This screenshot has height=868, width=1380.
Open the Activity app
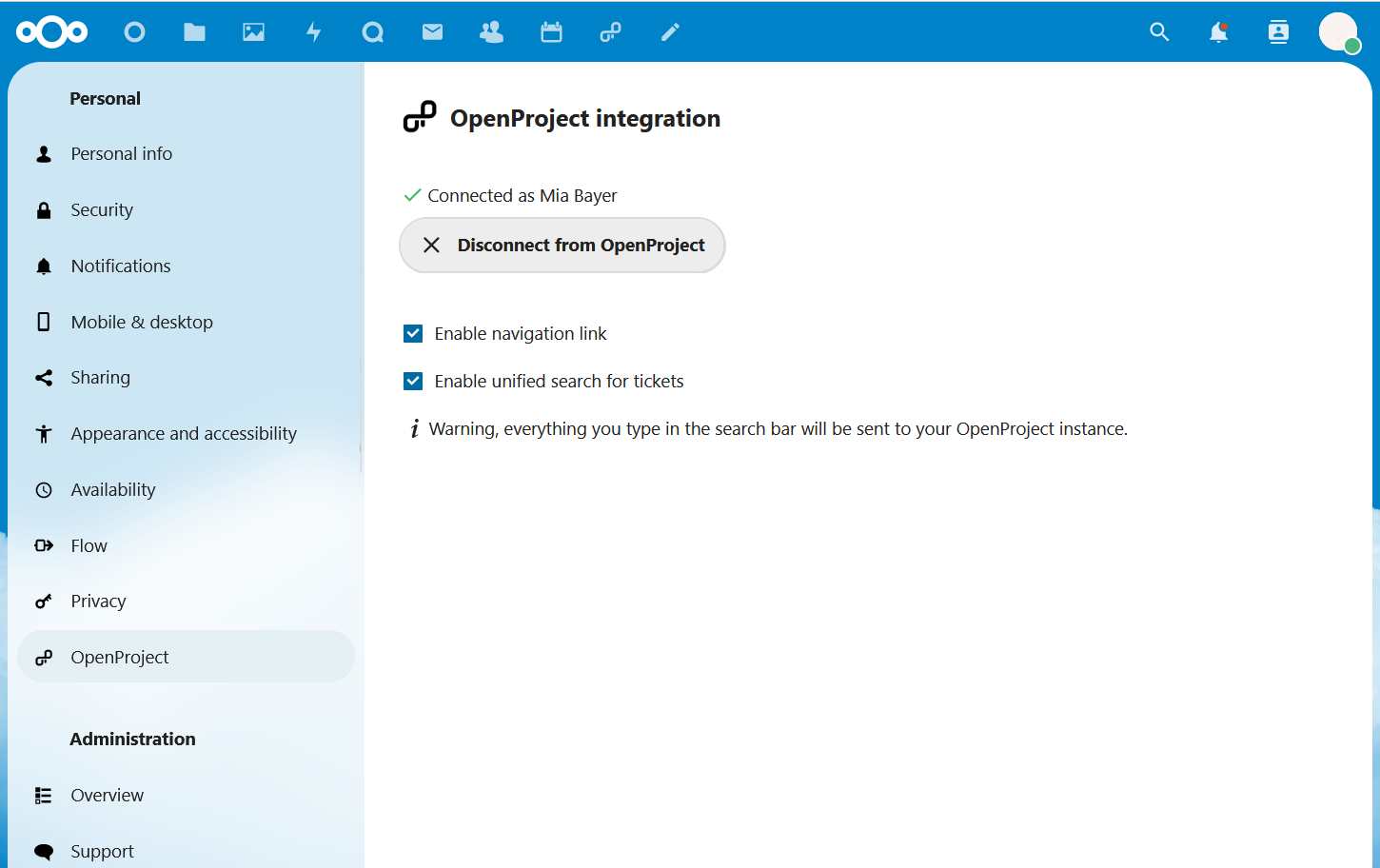[313, 31]
